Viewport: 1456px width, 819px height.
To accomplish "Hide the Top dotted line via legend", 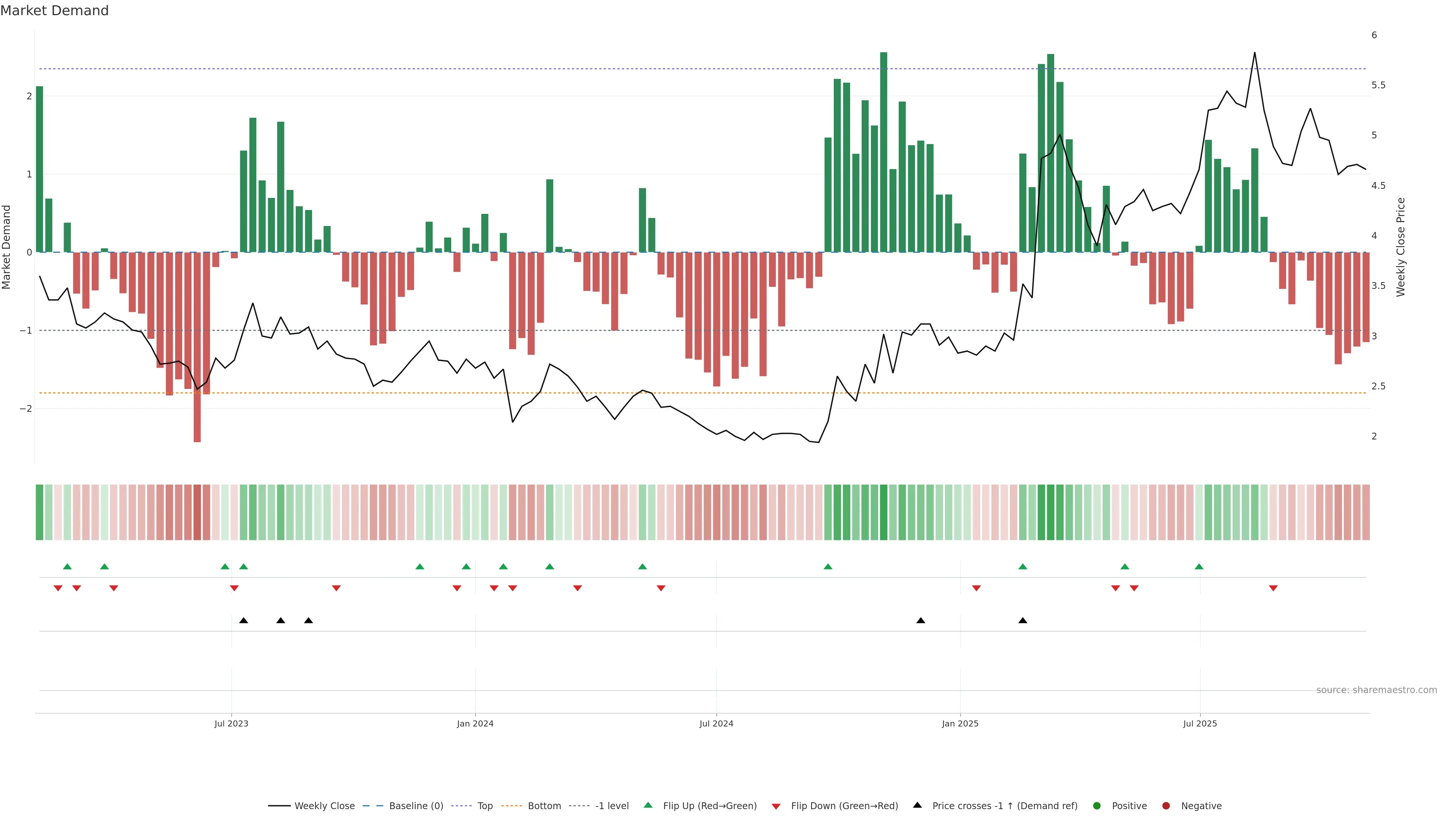I will pyautogui.click(x=485, y=805).
